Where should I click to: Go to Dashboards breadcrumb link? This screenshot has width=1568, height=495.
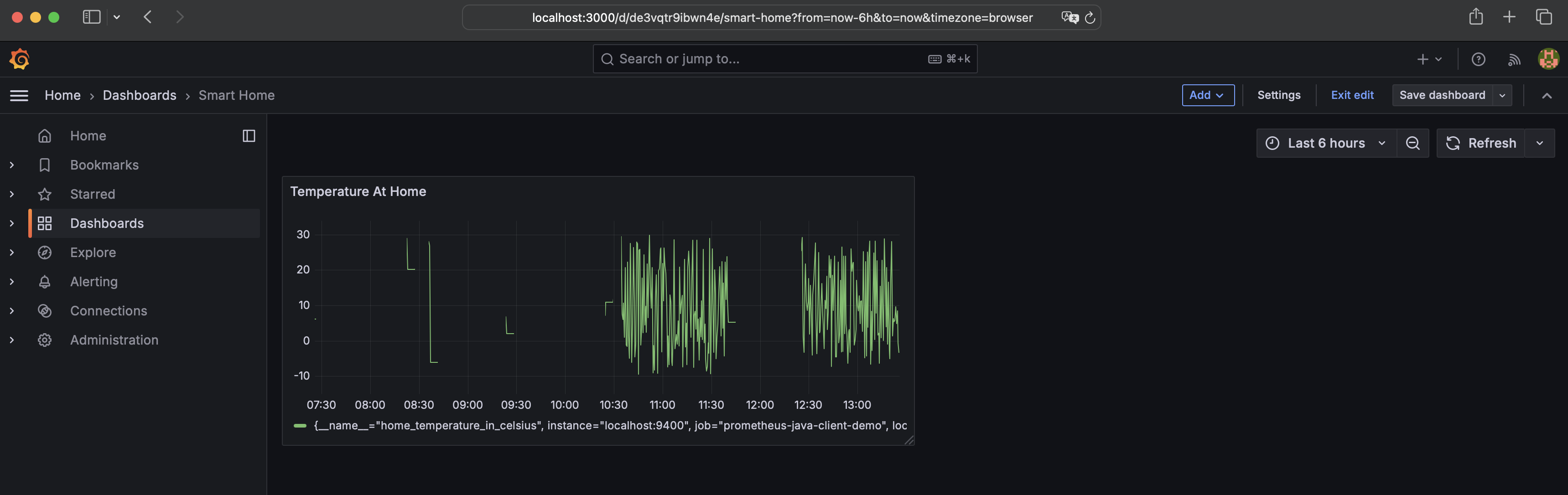point(140,95)
